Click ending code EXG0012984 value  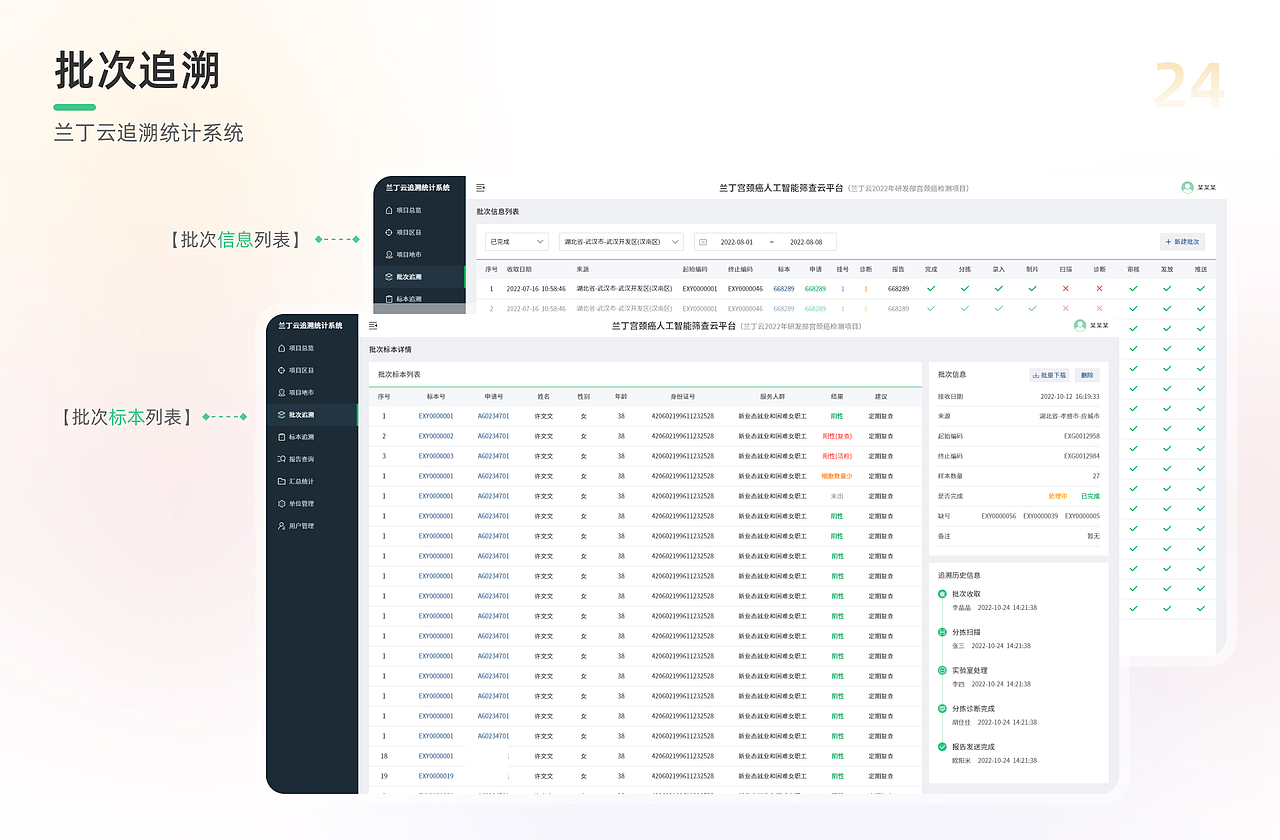click(x=1082, y=456)
